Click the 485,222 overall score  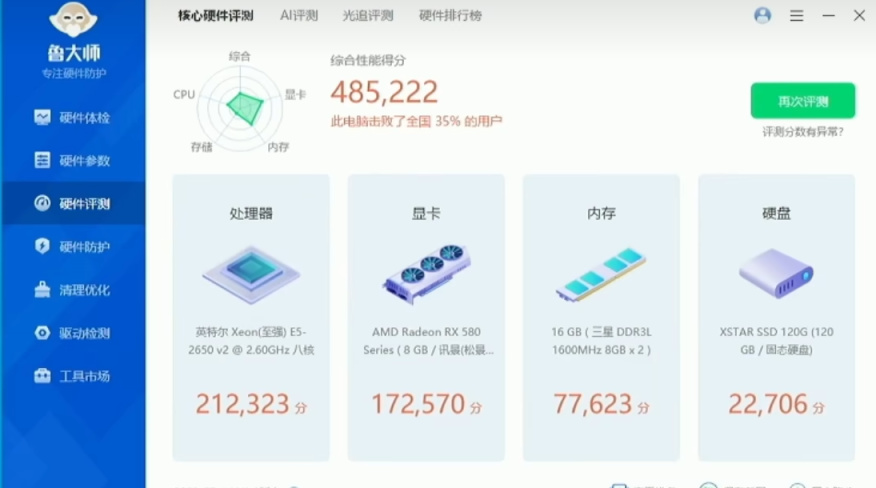(x=384, y=92)
